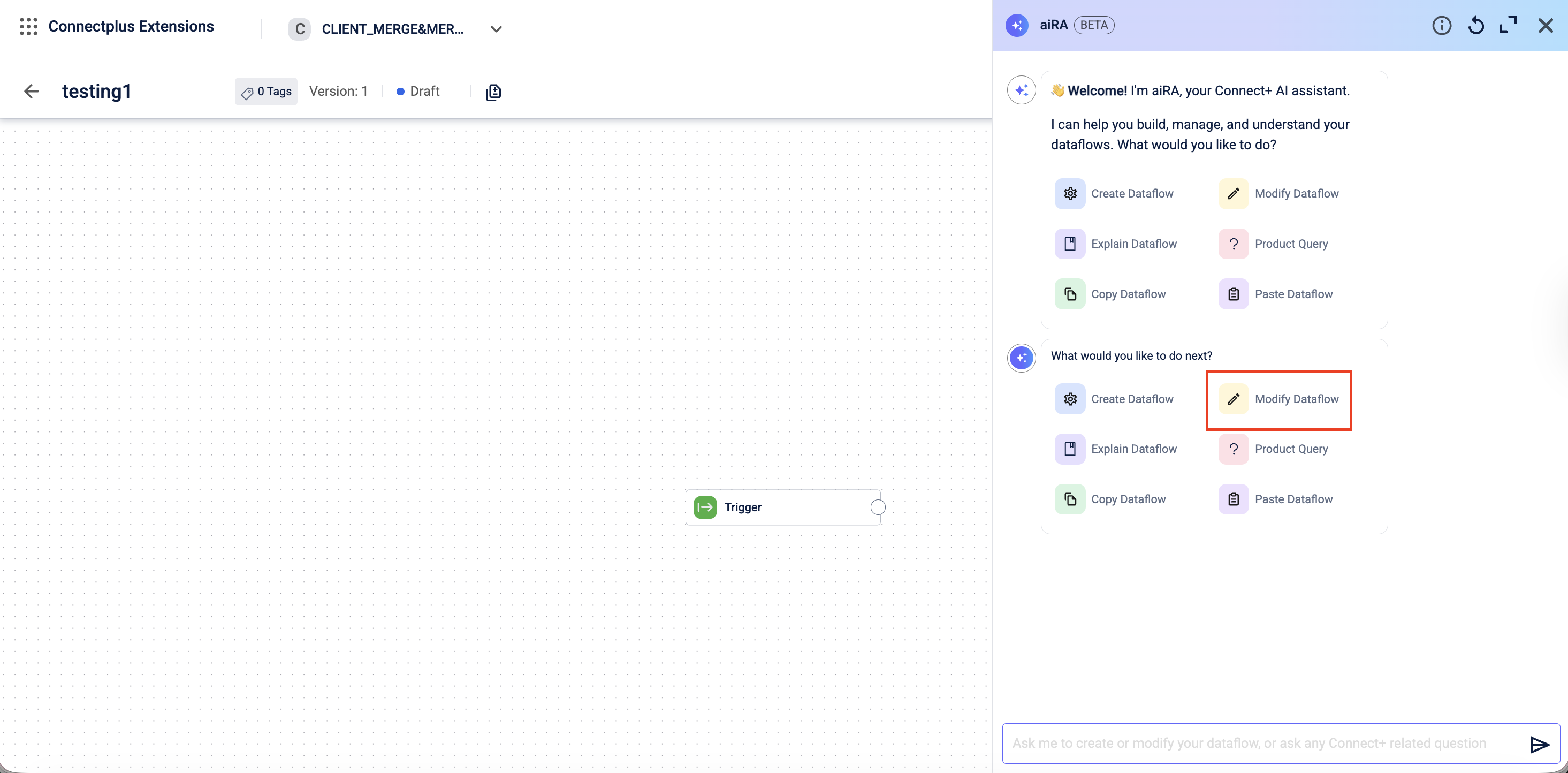Open the 0 Tags selector

tap(267, 92)
